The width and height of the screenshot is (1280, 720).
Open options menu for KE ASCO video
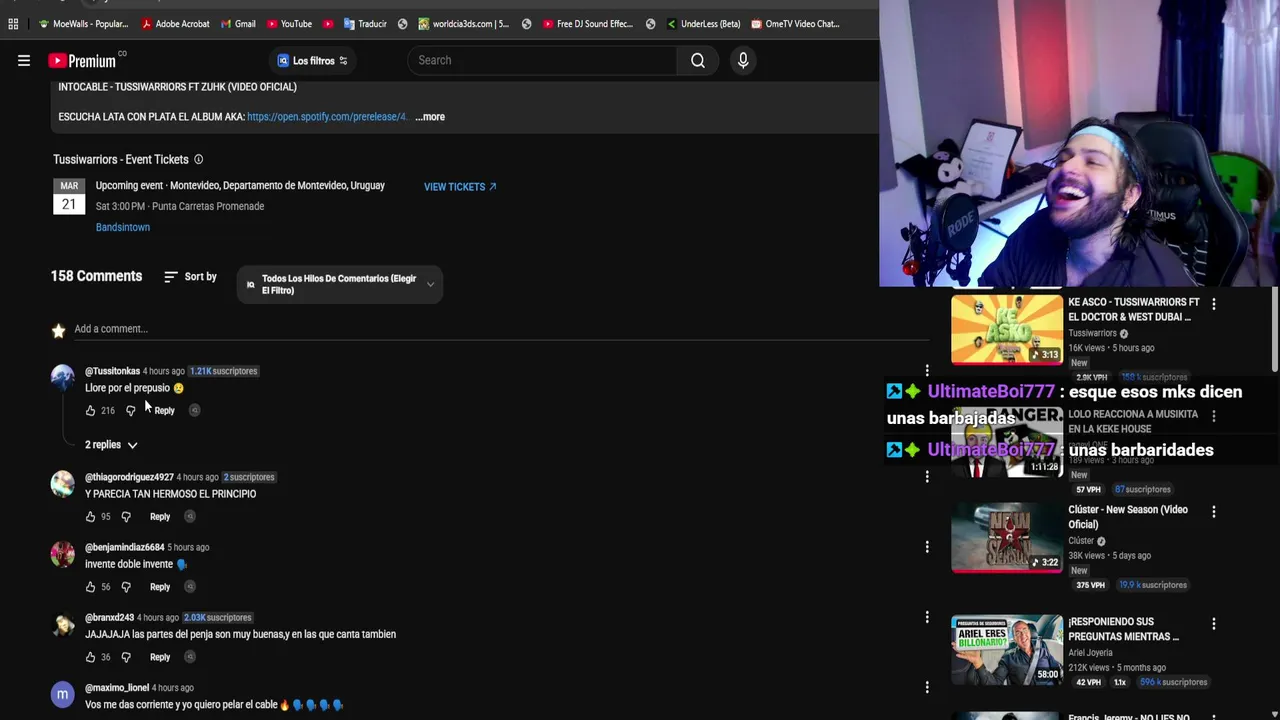coord(1214,304)
